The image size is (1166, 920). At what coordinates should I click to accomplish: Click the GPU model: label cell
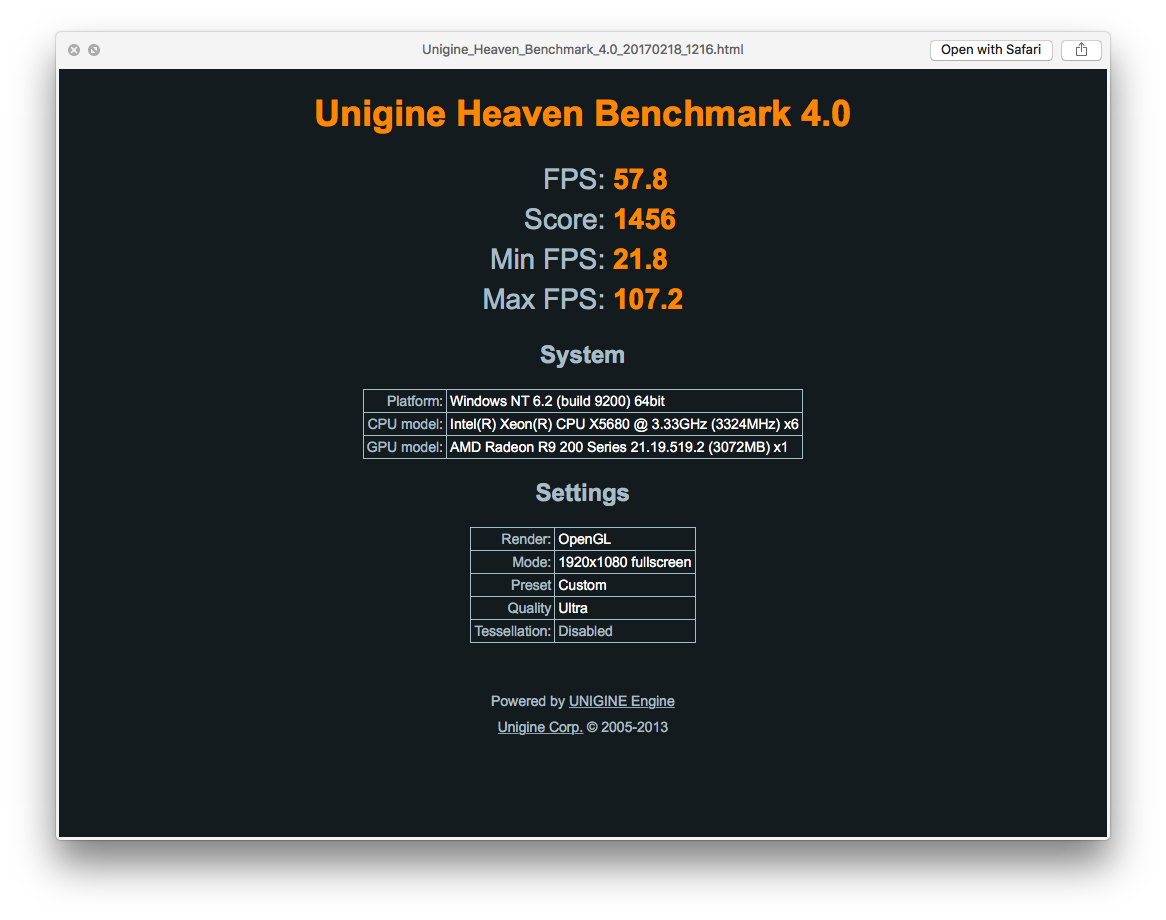point(405,447)
